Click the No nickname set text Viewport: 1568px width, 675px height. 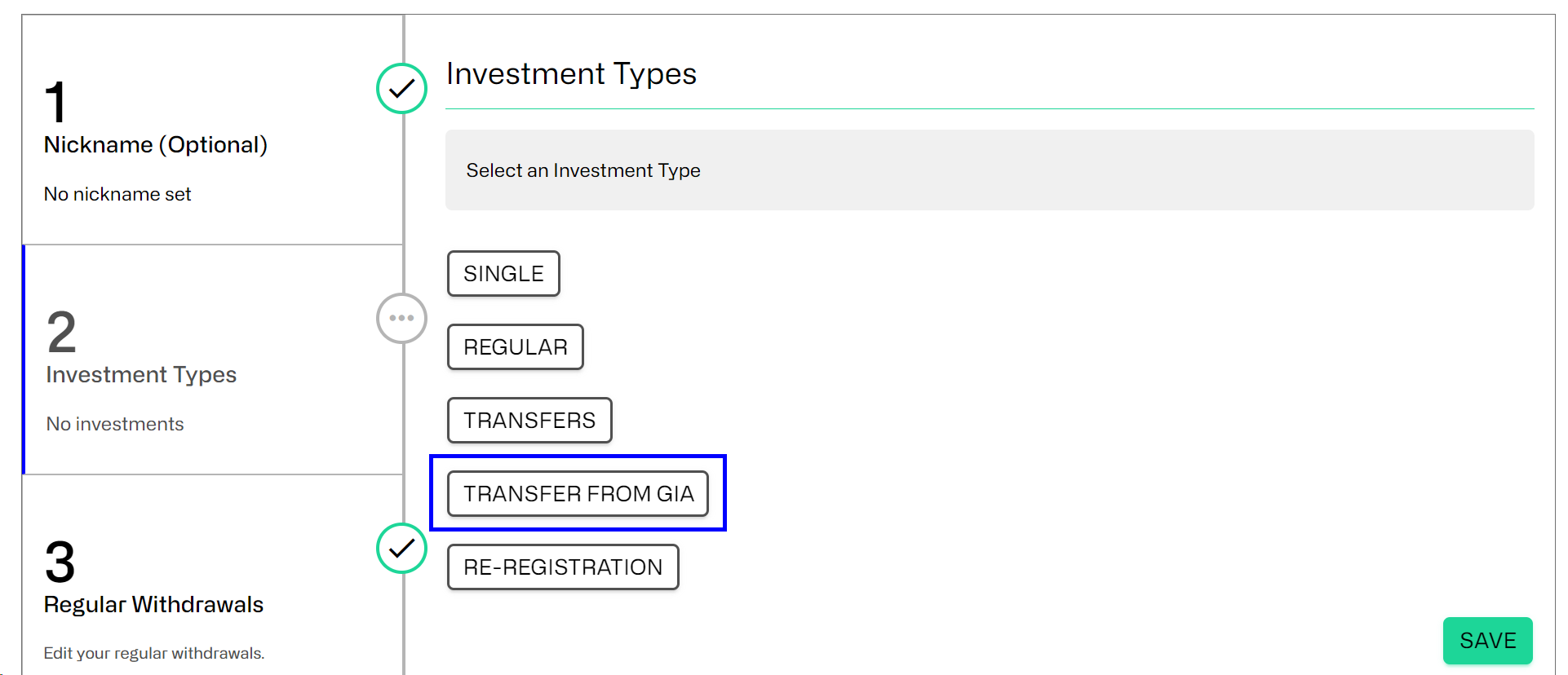117,194
